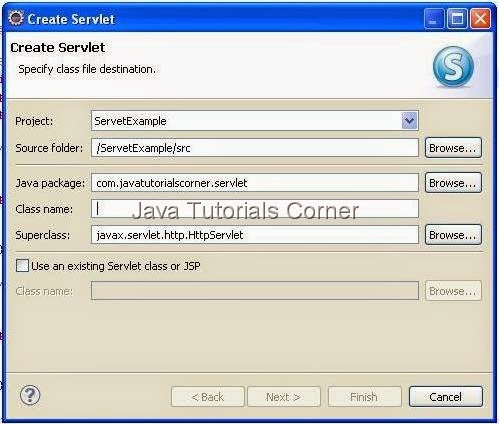Screen dimensions: 499x424
Task: Click the 'Java package:' label
Action: pos(50,183)
